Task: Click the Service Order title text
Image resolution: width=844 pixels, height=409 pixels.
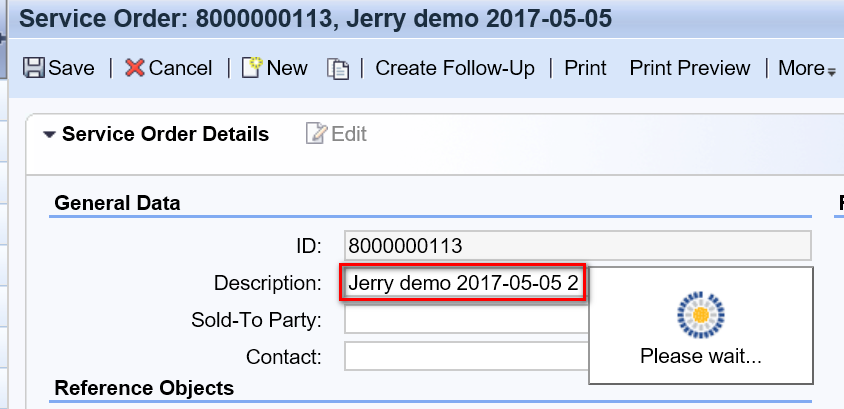Action: point(315,19)
